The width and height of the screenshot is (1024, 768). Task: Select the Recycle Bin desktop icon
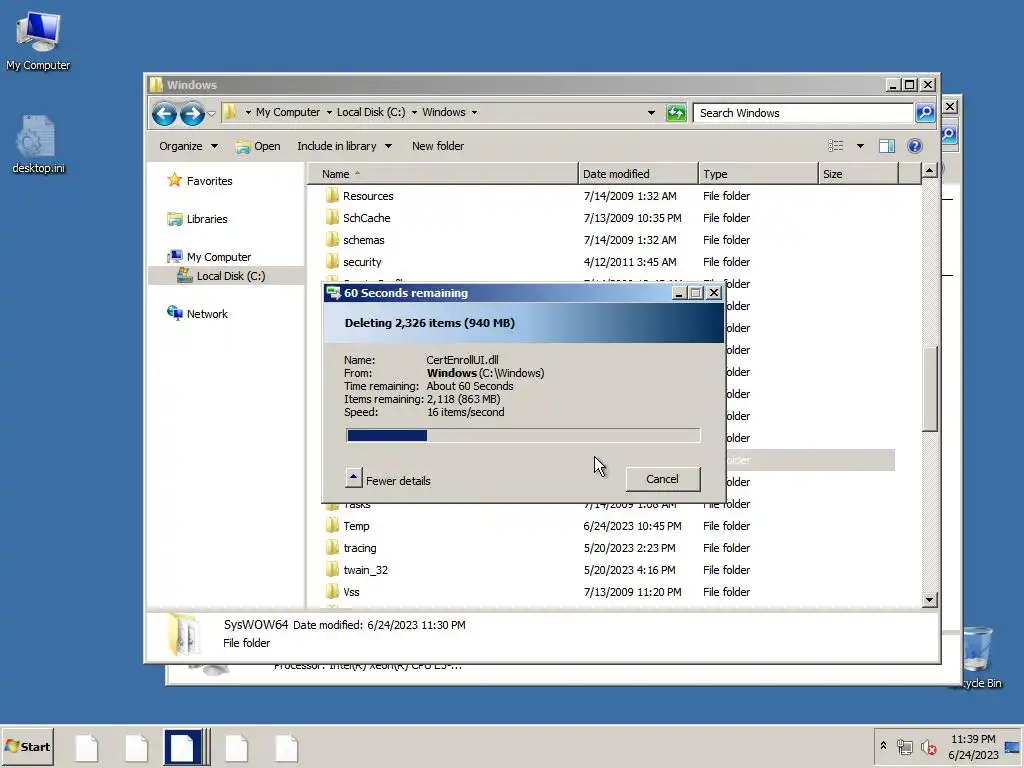pyautogui.click(x=978, y=657)
